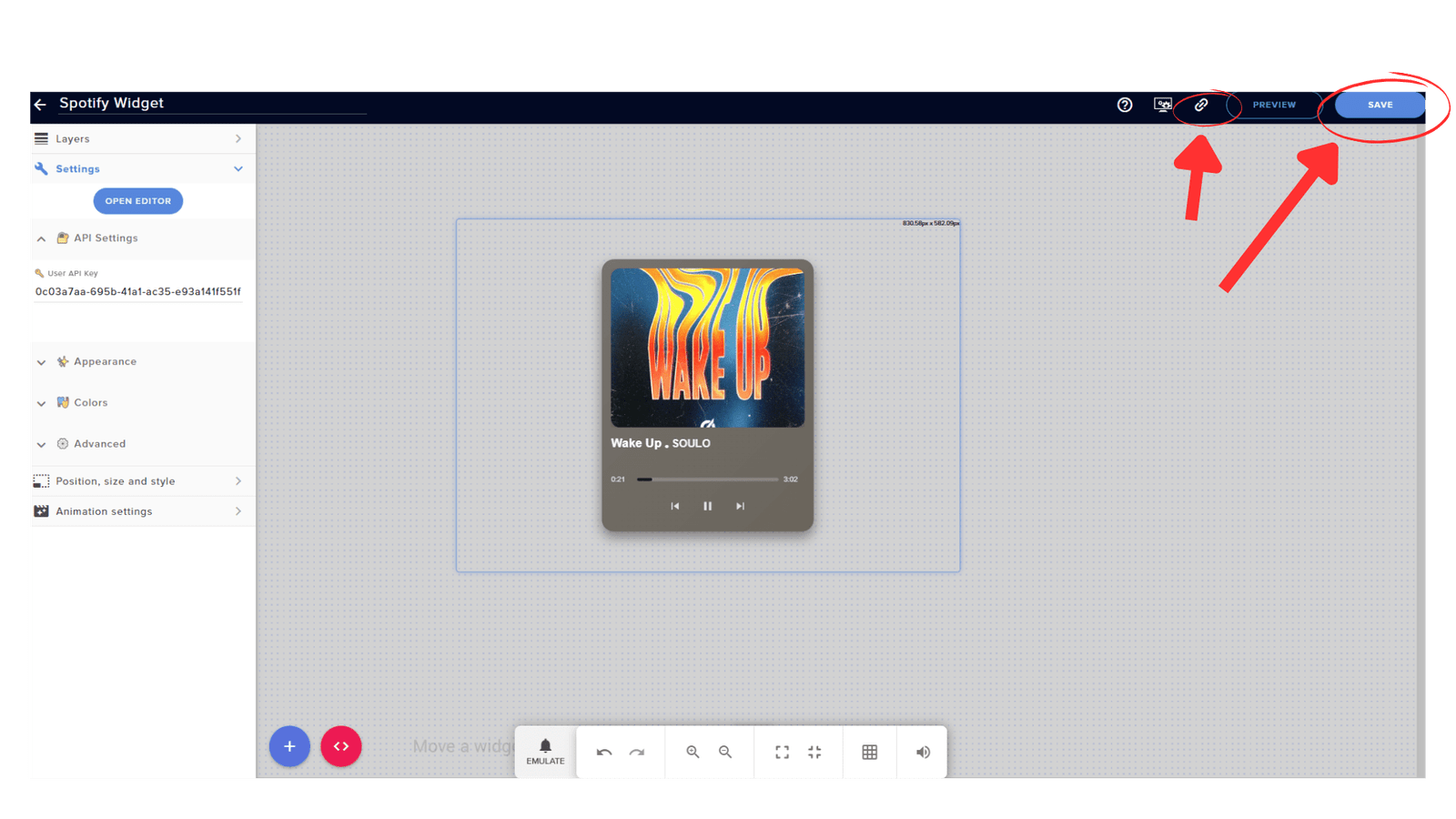Expand the Animation settings chevron
This screenshot has width=1456, height=819.
pos(238,511)
